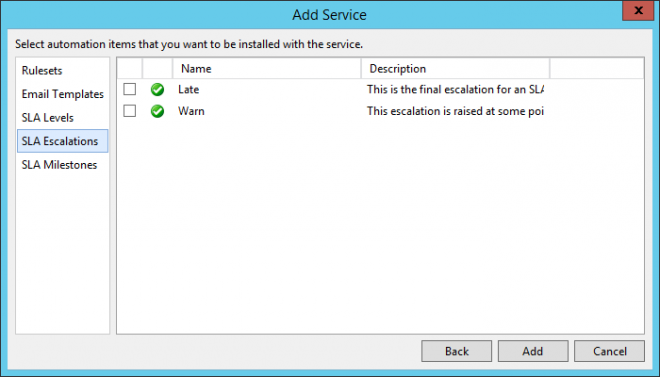Click the green checkmark icon beside Warn
This screenshot has width=660, height=377.
[x=157, y=111]
